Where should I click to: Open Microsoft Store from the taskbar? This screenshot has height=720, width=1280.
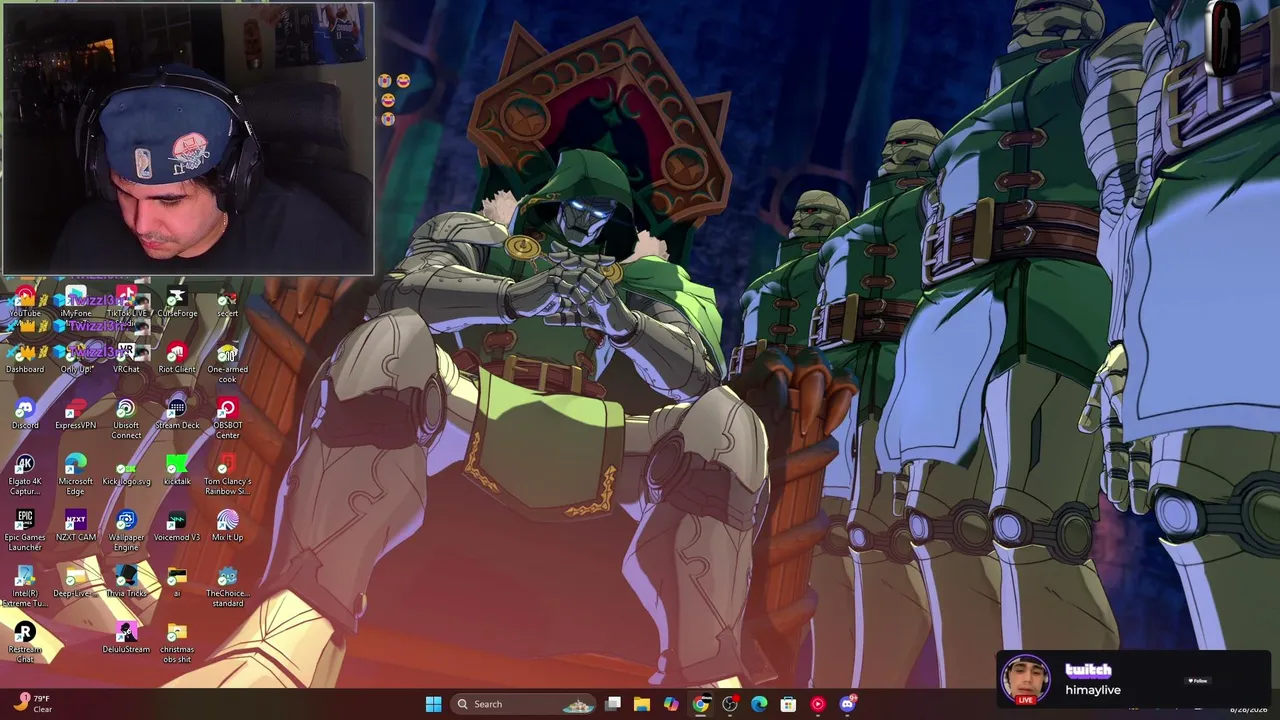click(x=788, y=704)
